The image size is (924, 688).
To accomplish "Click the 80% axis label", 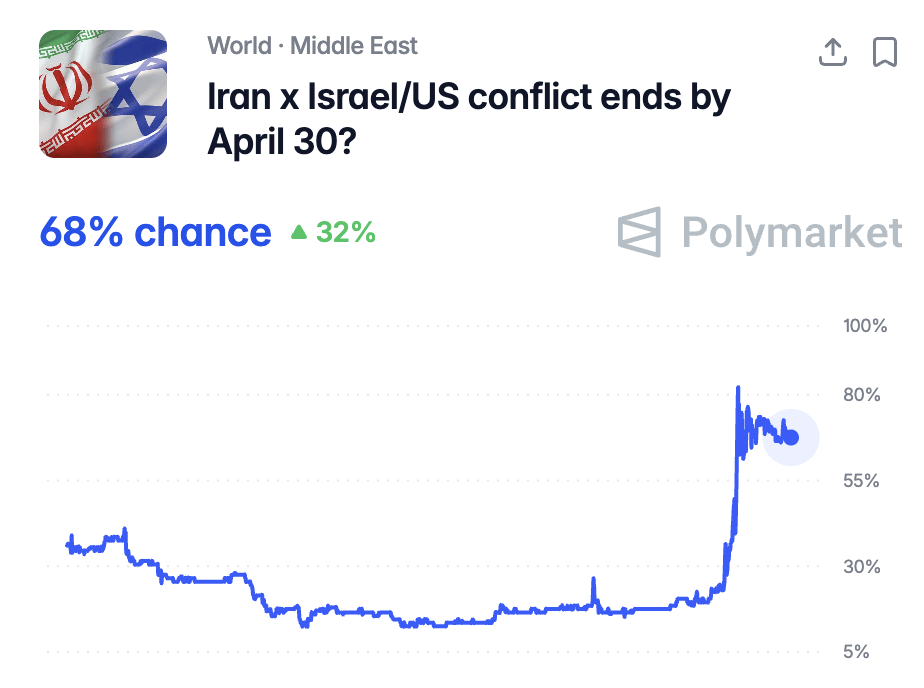I will [861, 395].
